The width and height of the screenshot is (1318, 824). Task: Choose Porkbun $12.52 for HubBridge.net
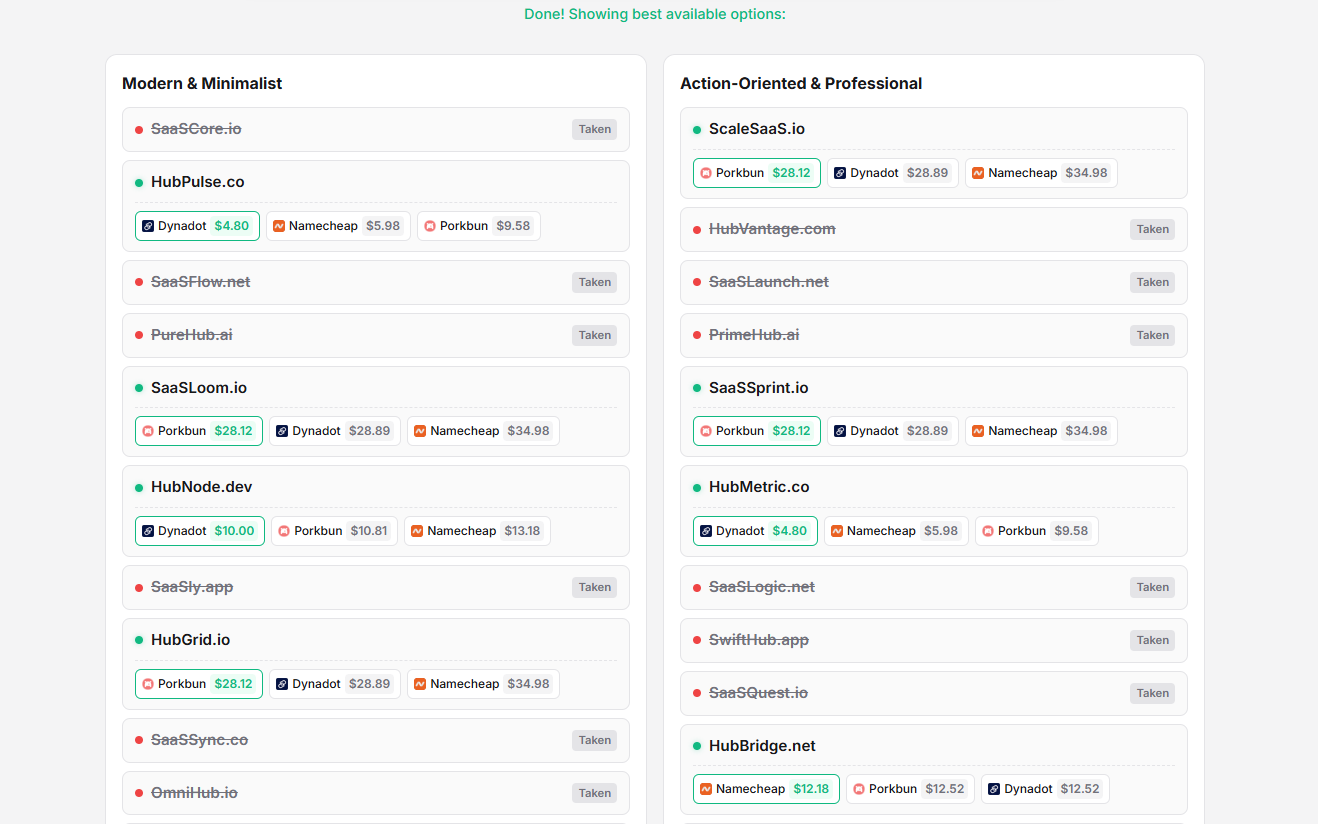910,789
